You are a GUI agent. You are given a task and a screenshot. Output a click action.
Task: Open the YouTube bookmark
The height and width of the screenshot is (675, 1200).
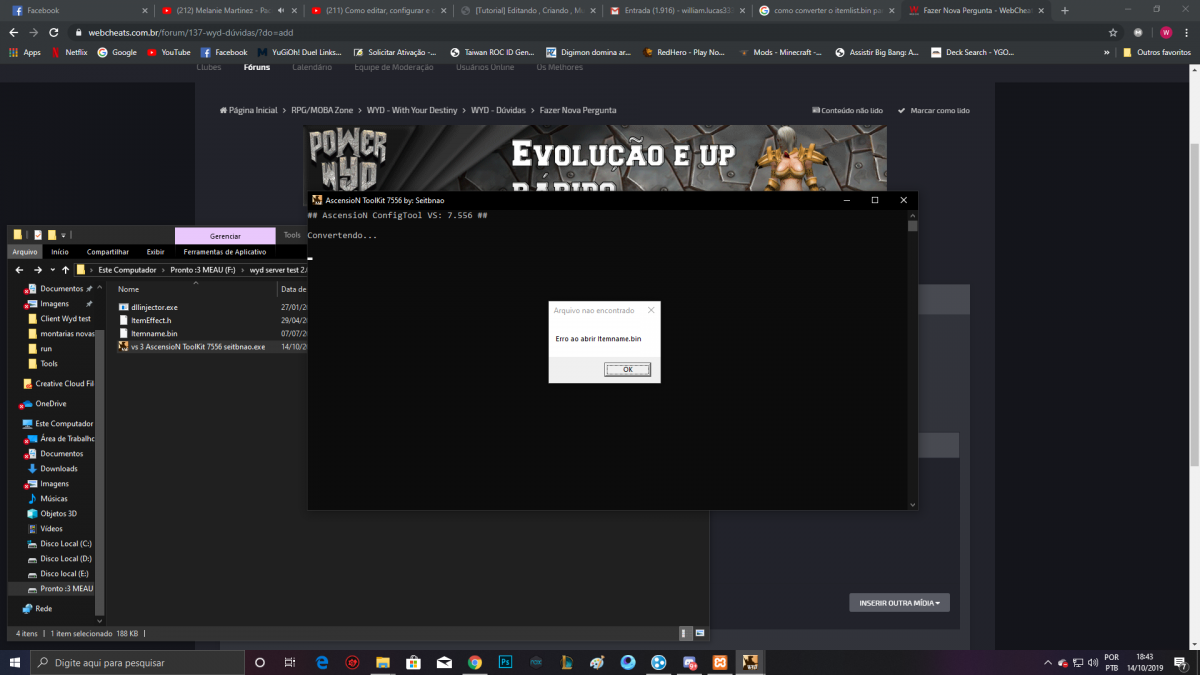(x=168, y=52)
